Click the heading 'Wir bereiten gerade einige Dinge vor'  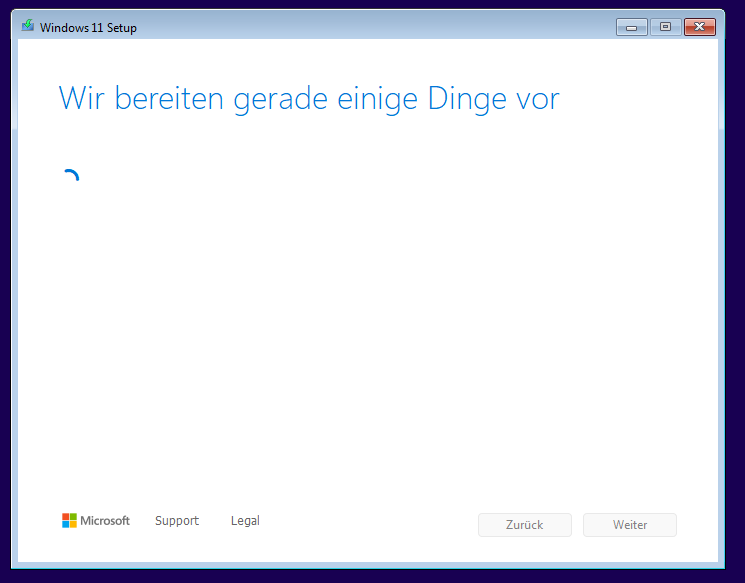[309, 99]
